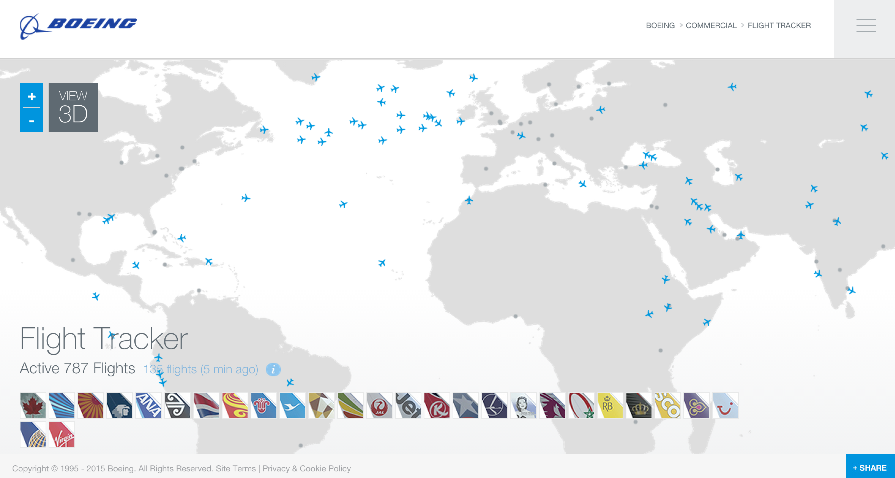Filter by Virgin red tail

coord(62,434)
